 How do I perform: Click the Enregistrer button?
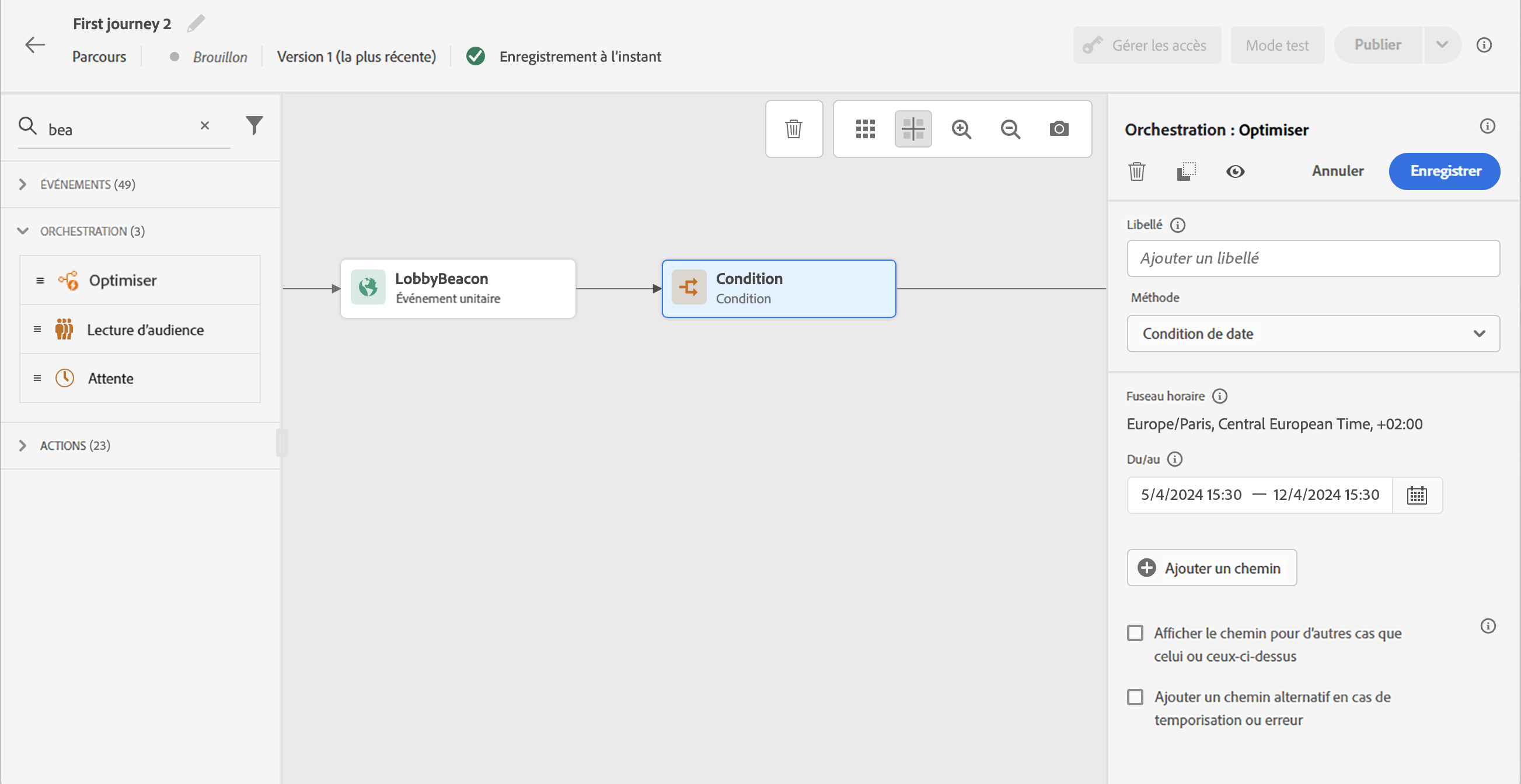point(1444,171)
